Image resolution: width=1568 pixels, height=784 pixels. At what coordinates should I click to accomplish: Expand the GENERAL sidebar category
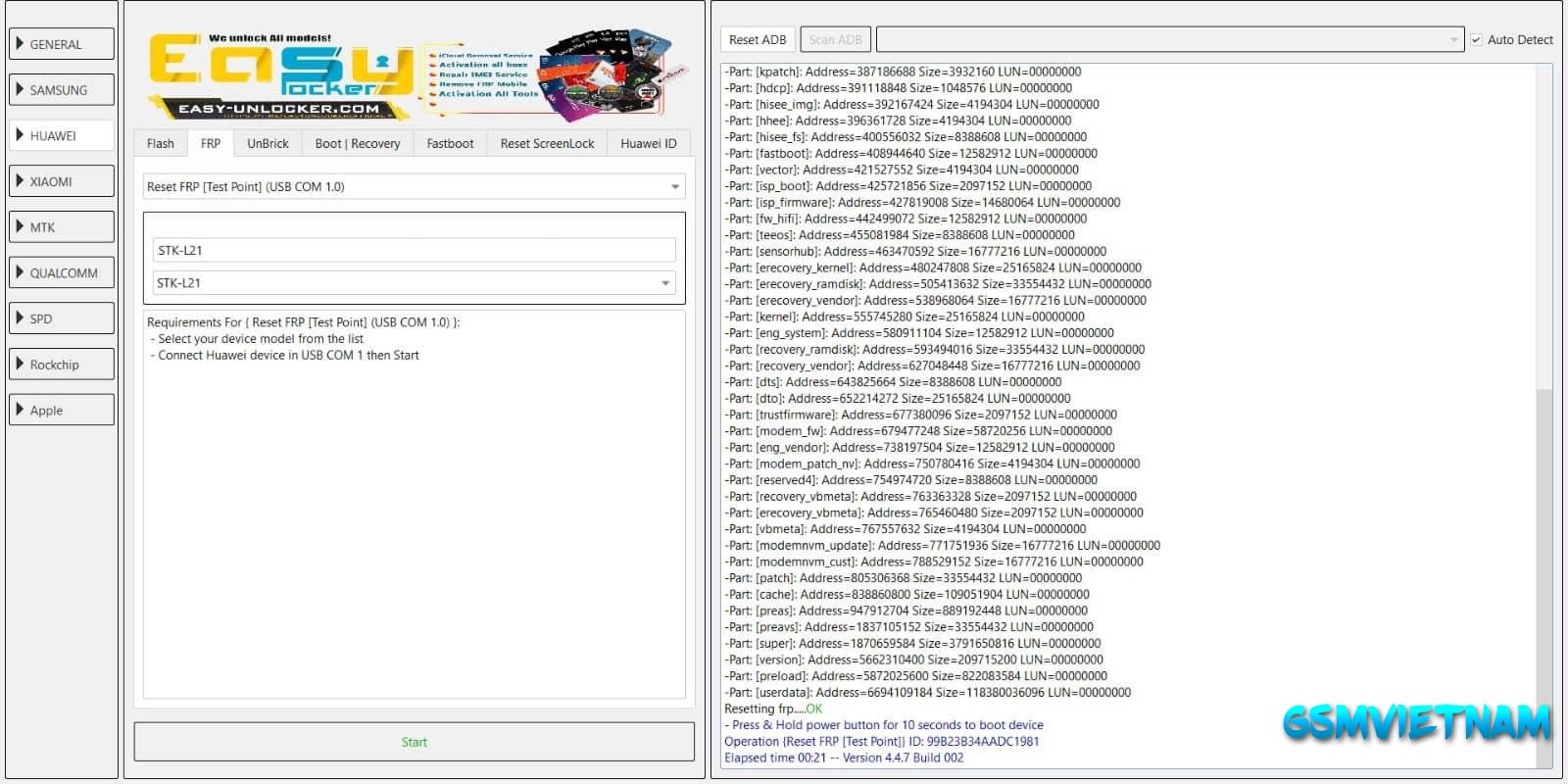[62, 44]
